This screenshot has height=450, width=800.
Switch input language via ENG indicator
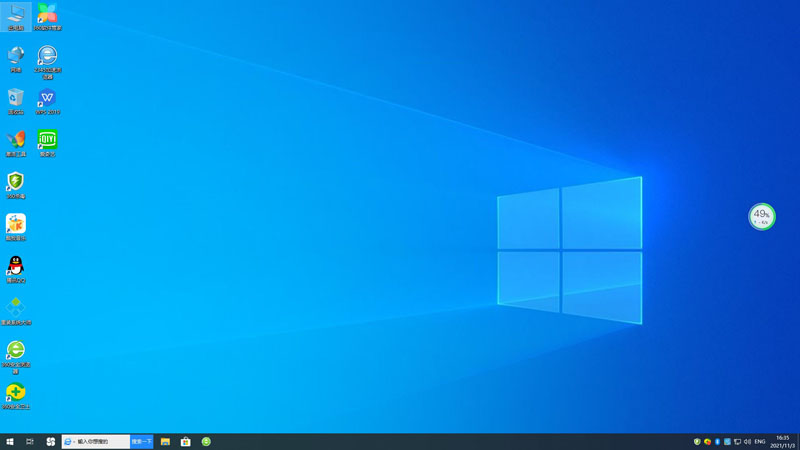coord(760,441)
